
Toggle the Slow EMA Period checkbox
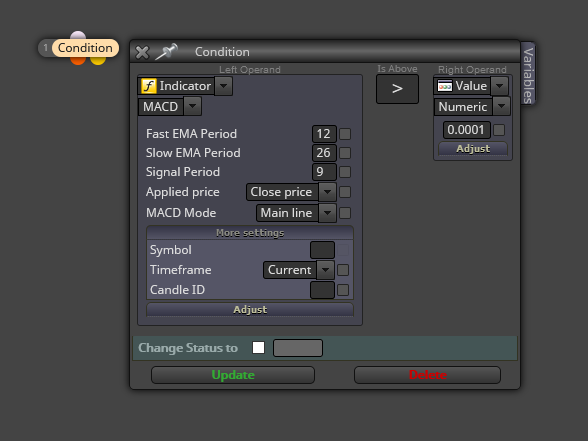point(345,153)
